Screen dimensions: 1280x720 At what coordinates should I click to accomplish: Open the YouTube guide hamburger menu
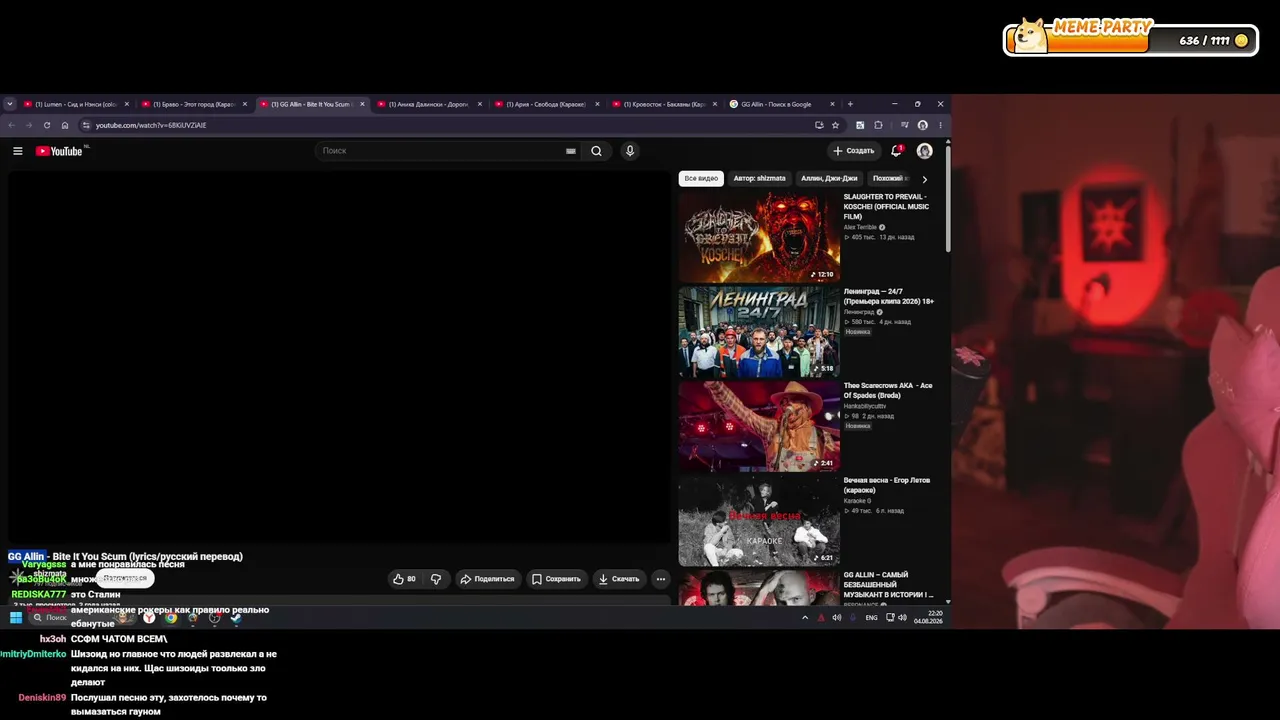pos(18,151)
